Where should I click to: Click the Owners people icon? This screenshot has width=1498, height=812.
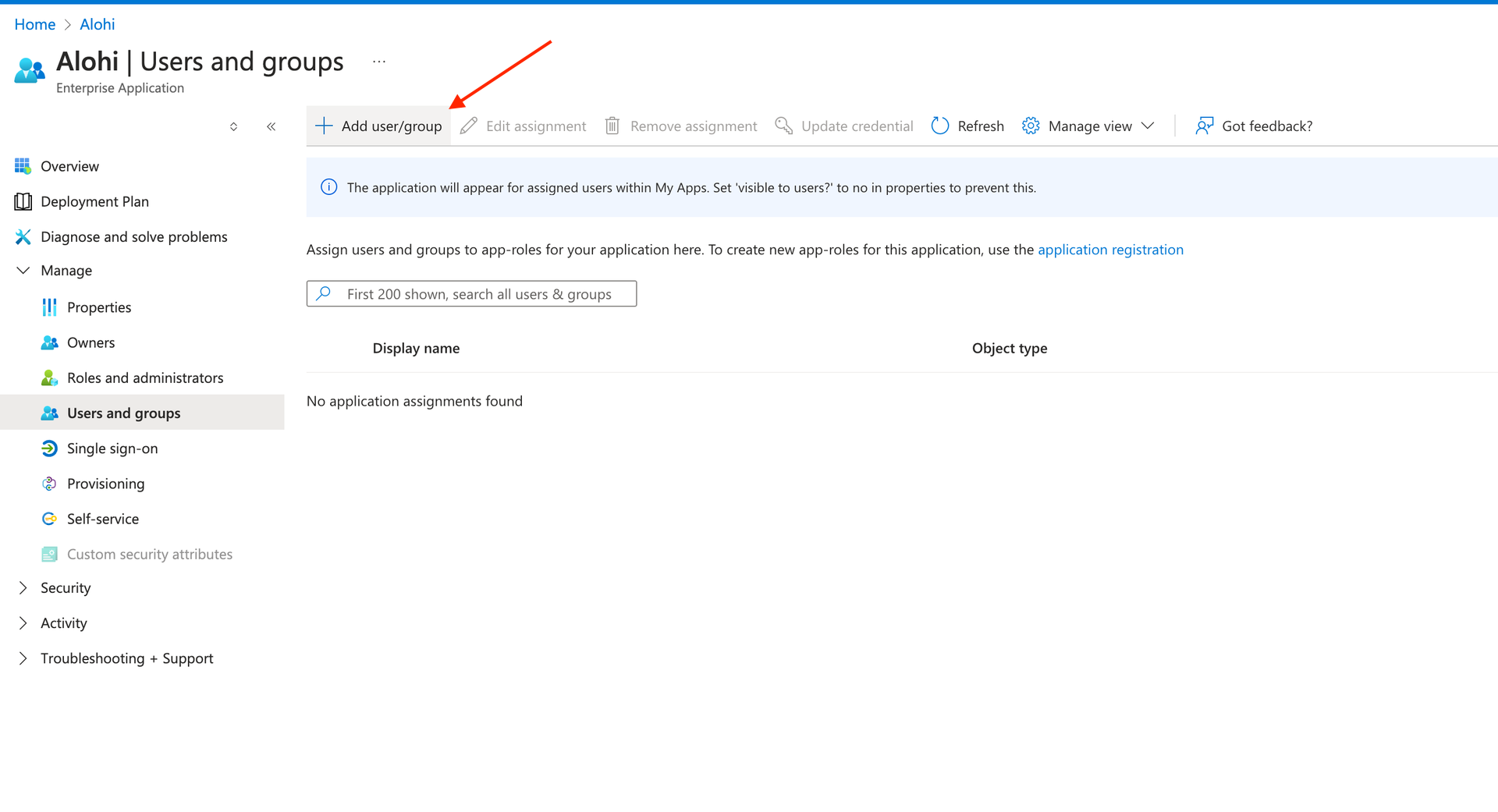[x=49, y=342]
